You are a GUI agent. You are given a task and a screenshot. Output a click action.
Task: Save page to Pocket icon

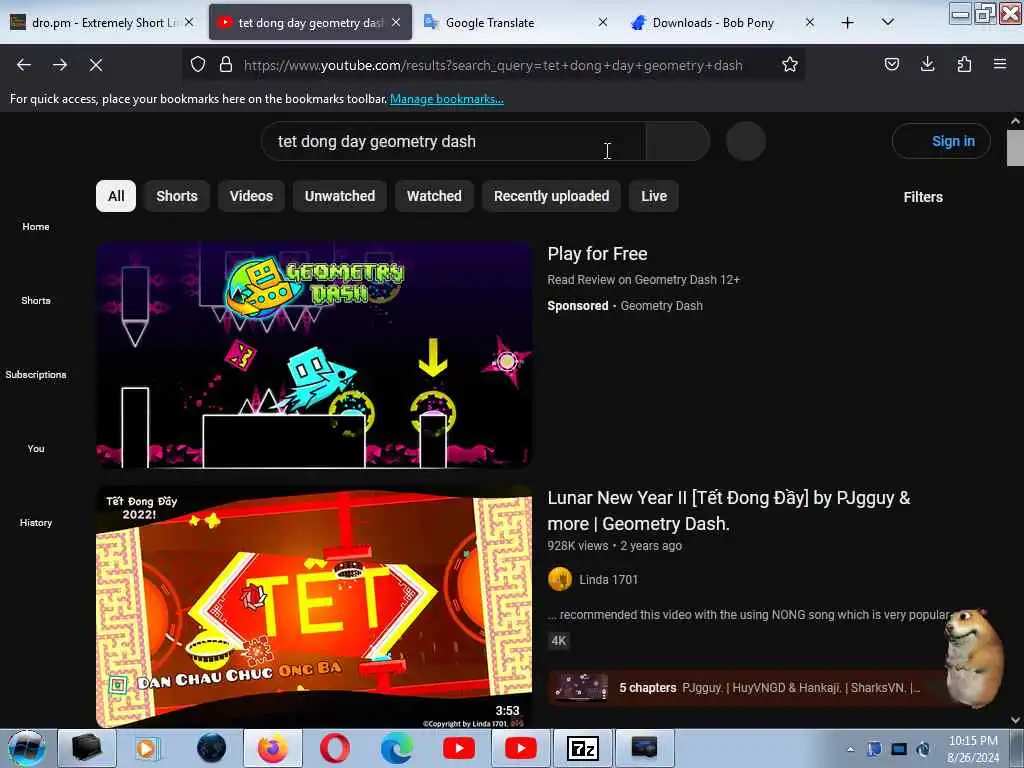(891, 64)
